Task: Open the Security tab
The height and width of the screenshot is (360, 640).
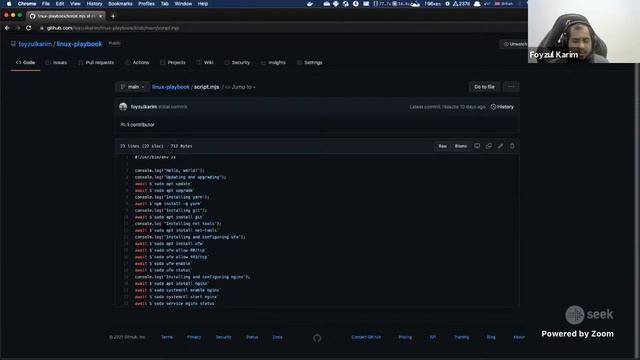Action: 237,62
